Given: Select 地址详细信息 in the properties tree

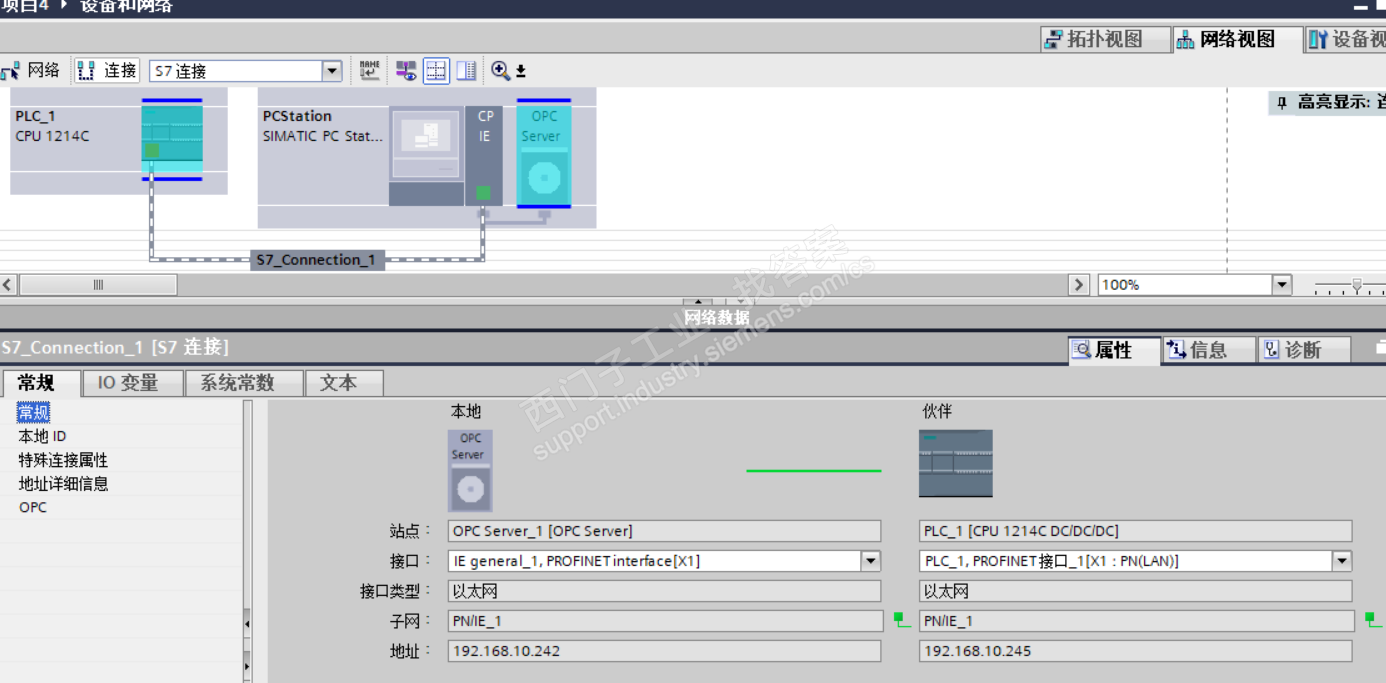Looking at the screenshot, I should [63, 484].
